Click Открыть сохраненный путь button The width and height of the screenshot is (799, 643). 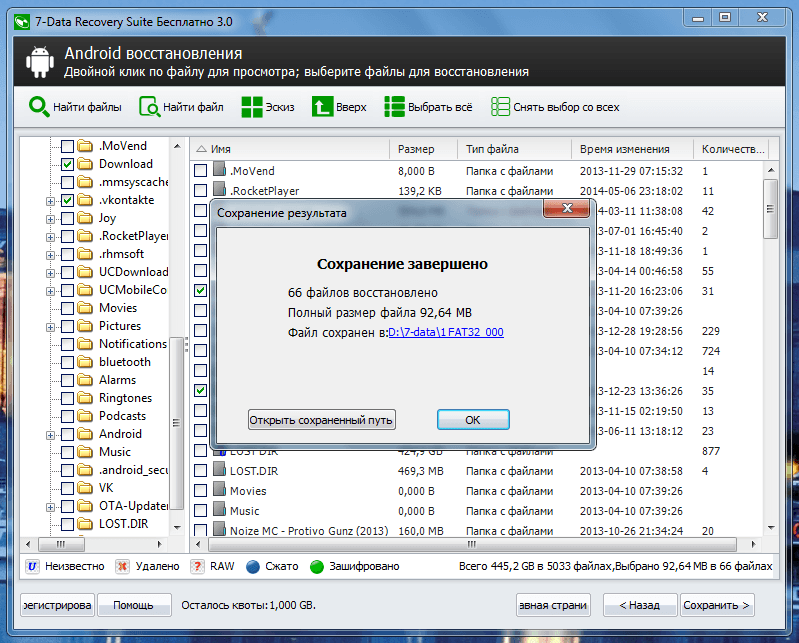tap(322, 420)
